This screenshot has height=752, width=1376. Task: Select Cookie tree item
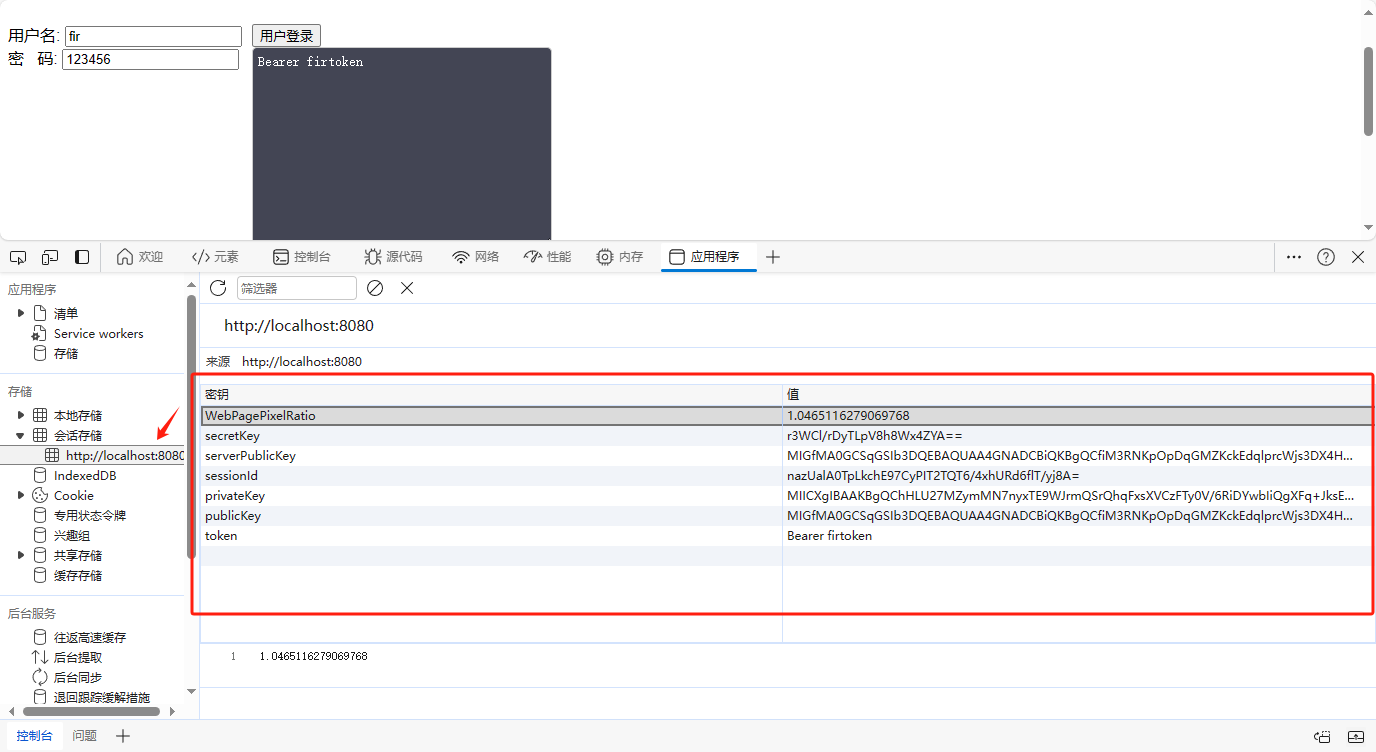coord(74,495)
